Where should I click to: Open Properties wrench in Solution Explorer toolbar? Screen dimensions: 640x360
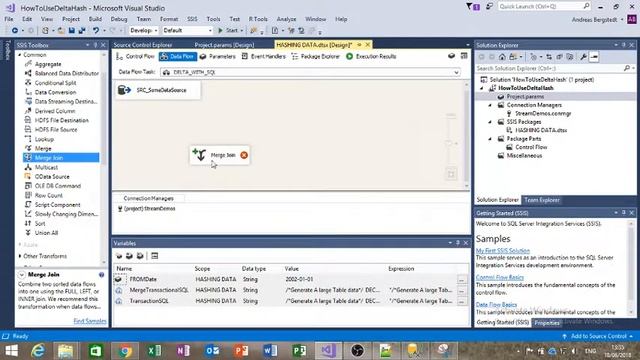coord(583,57)
